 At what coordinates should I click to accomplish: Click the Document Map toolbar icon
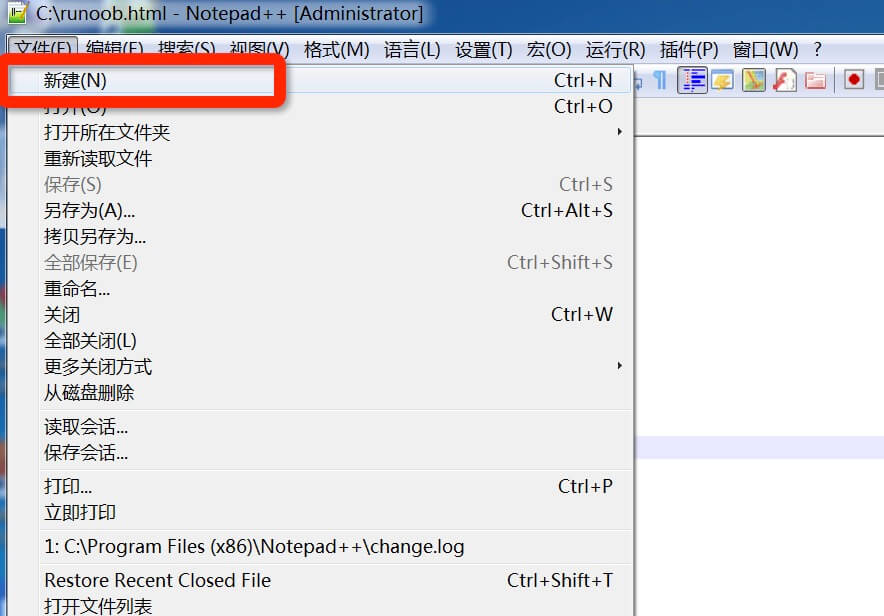[754, 81]
